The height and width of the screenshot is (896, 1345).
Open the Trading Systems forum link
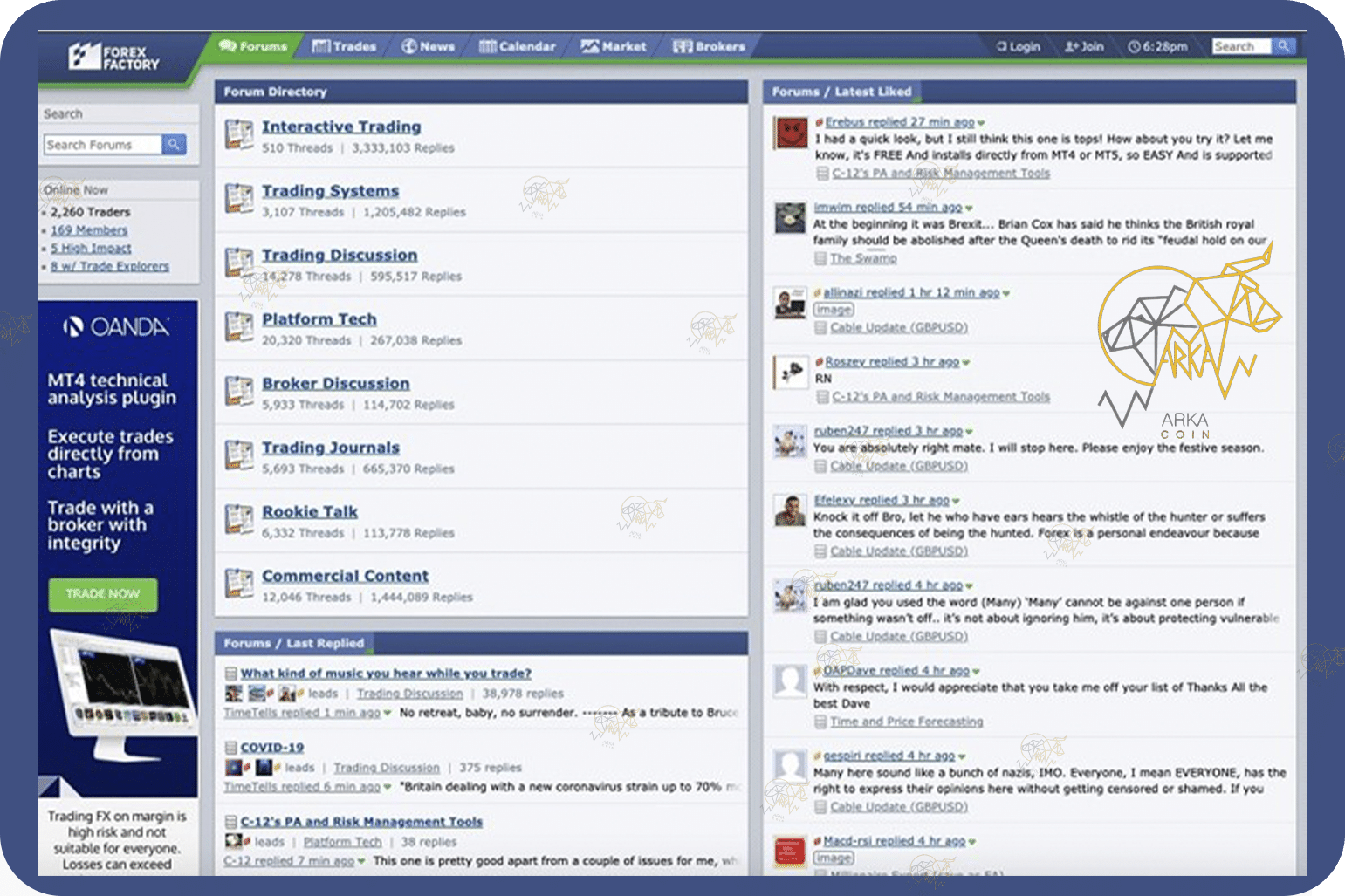[330, 191]
